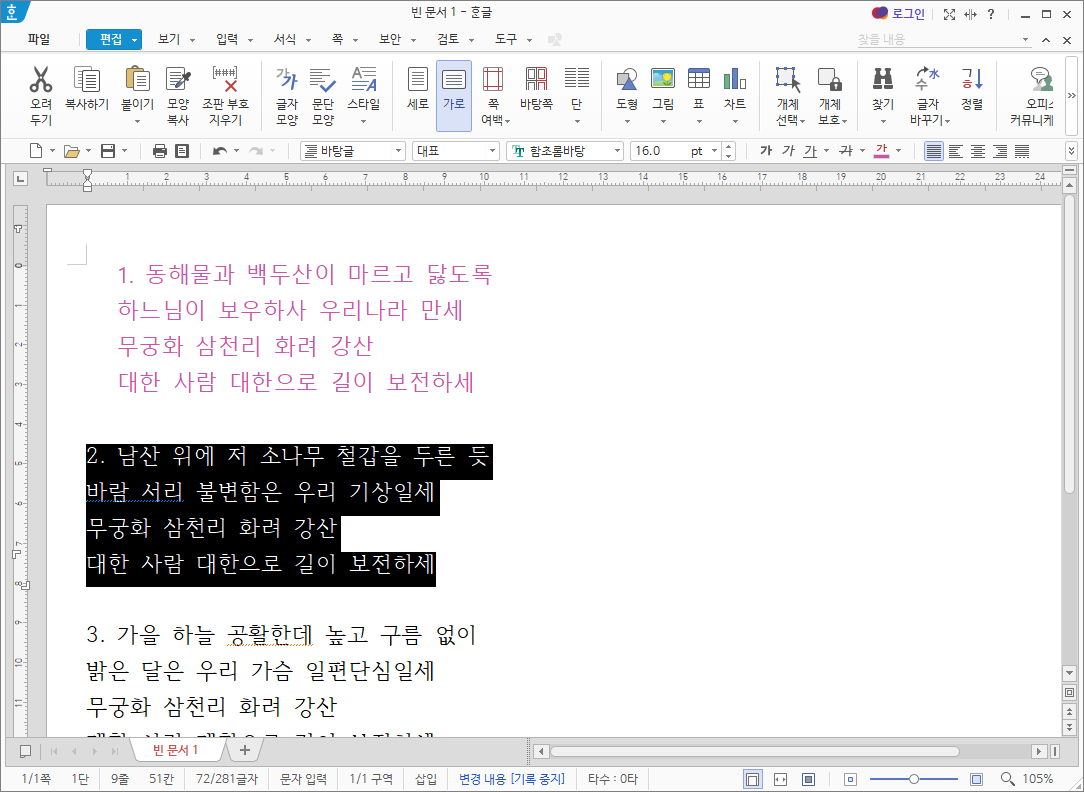Insert a shape with 도형 icon
The image size is (1084, 792).
627,79
